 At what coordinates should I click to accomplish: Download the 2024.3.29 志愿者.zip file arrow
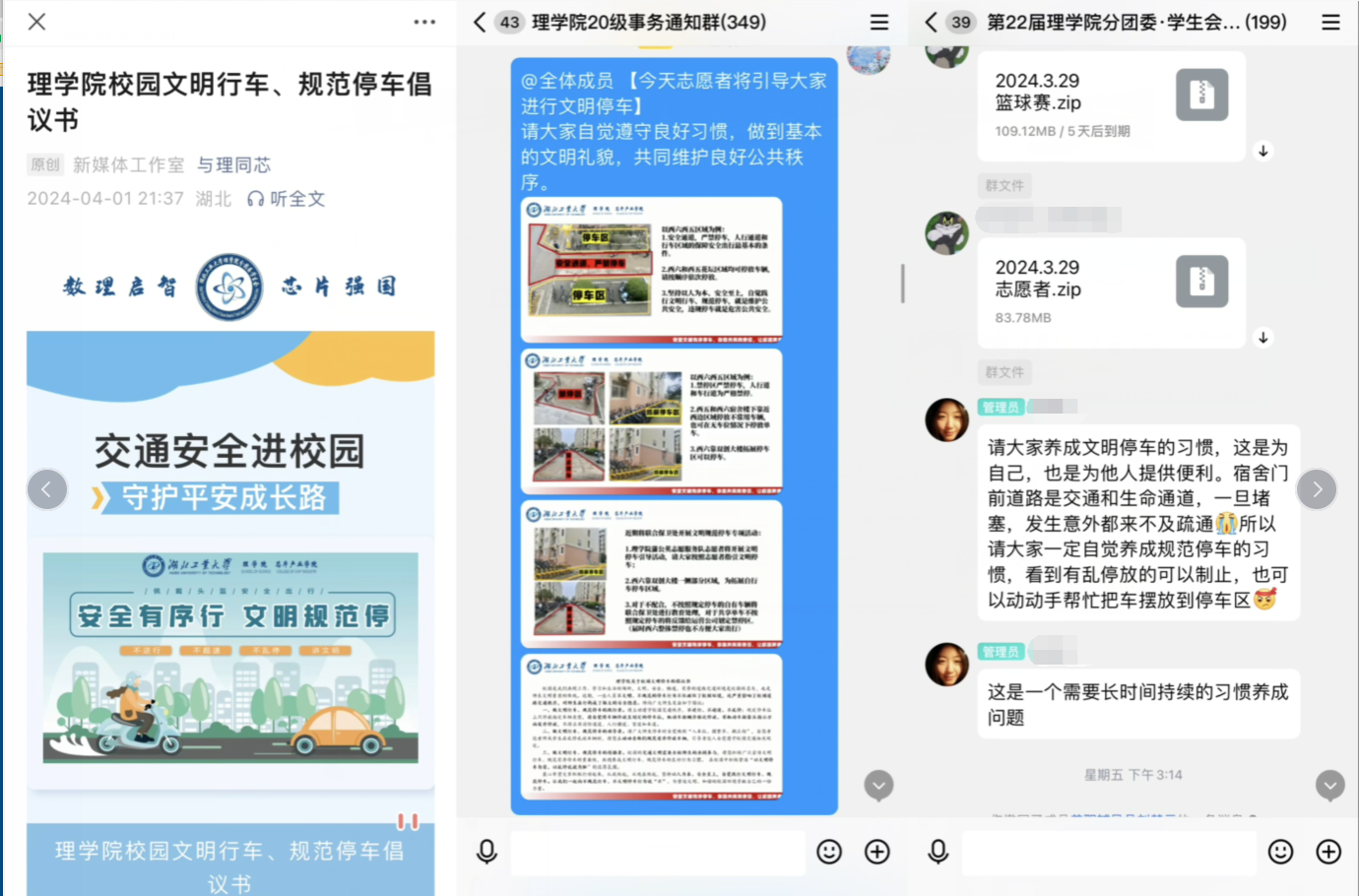1262,338
